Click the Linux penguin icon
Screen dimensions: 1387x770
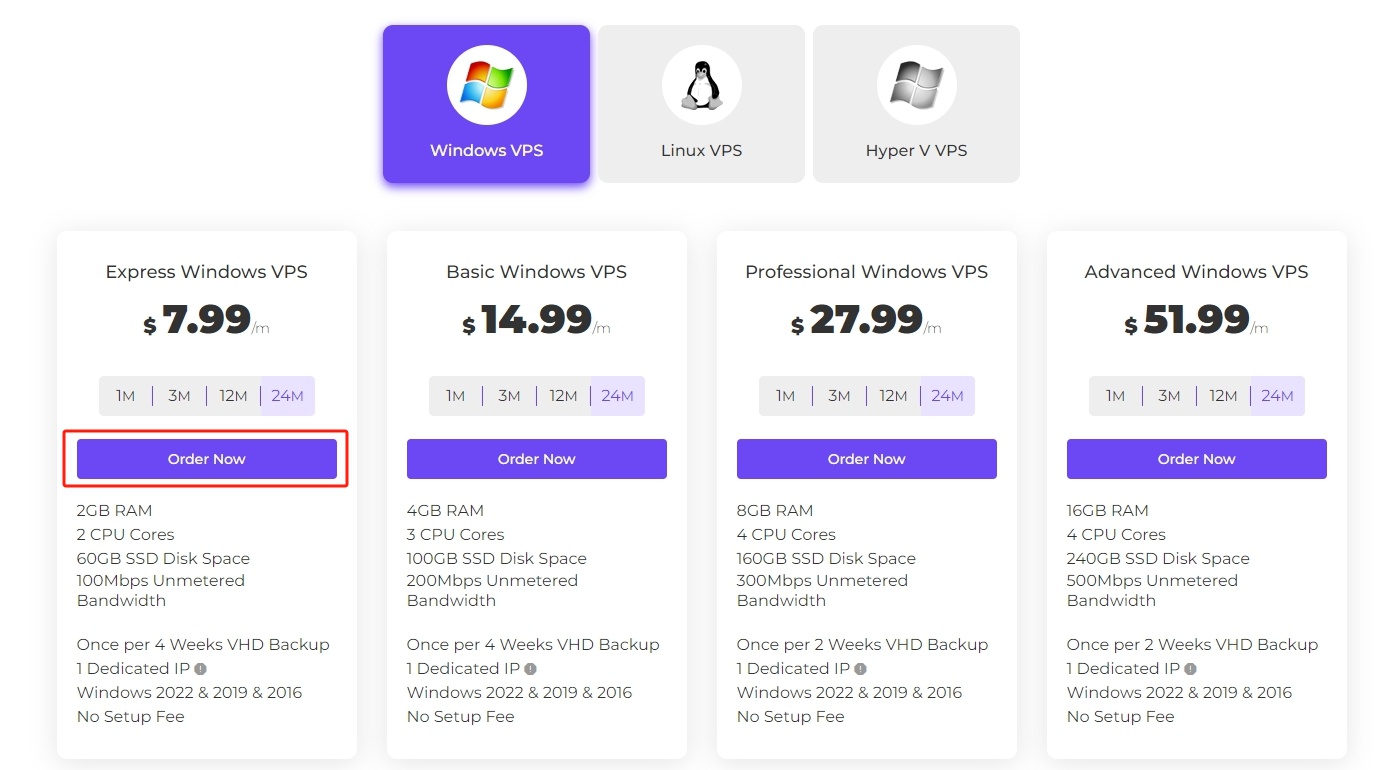[x=701, y=85]
